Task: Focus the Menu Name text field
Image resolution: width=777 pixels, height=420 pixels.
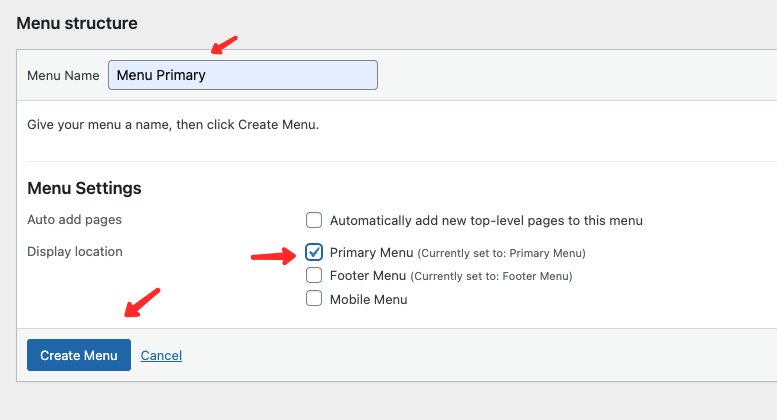Action: tap(242, 75)
